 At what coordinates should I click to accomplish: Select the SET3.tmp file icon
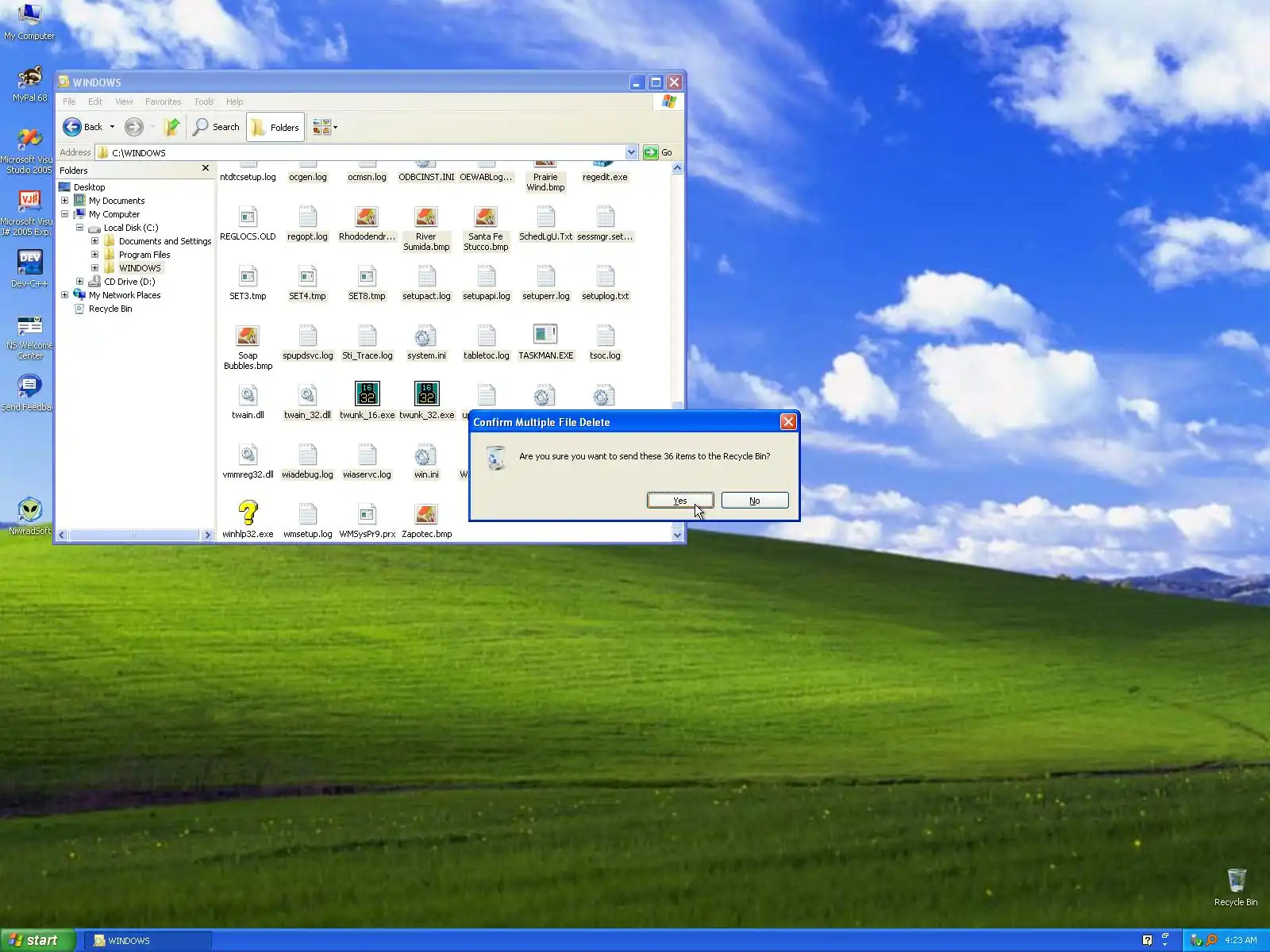click(248, 276)
